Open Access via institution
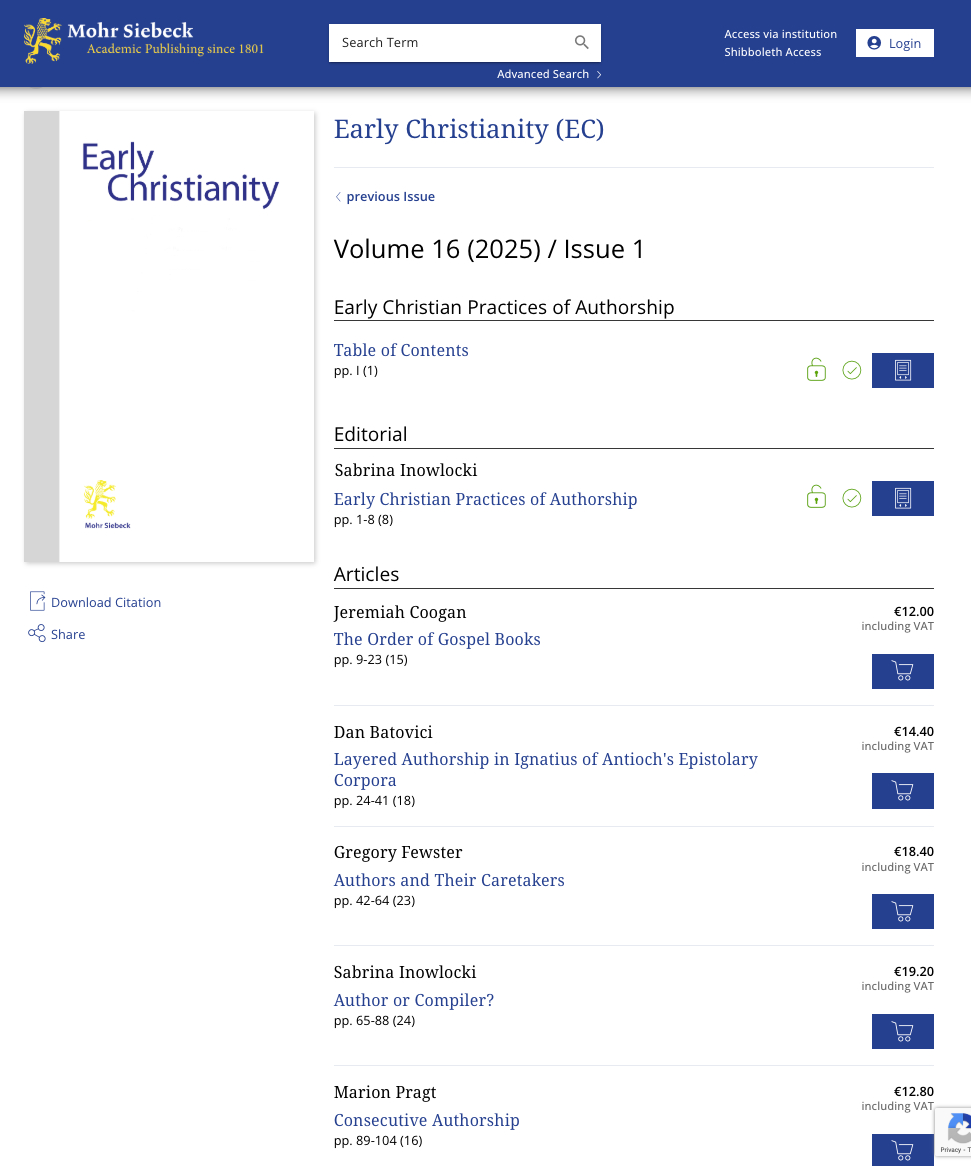971x1166 pixels. pyautogui.click(x=780, y=34)
